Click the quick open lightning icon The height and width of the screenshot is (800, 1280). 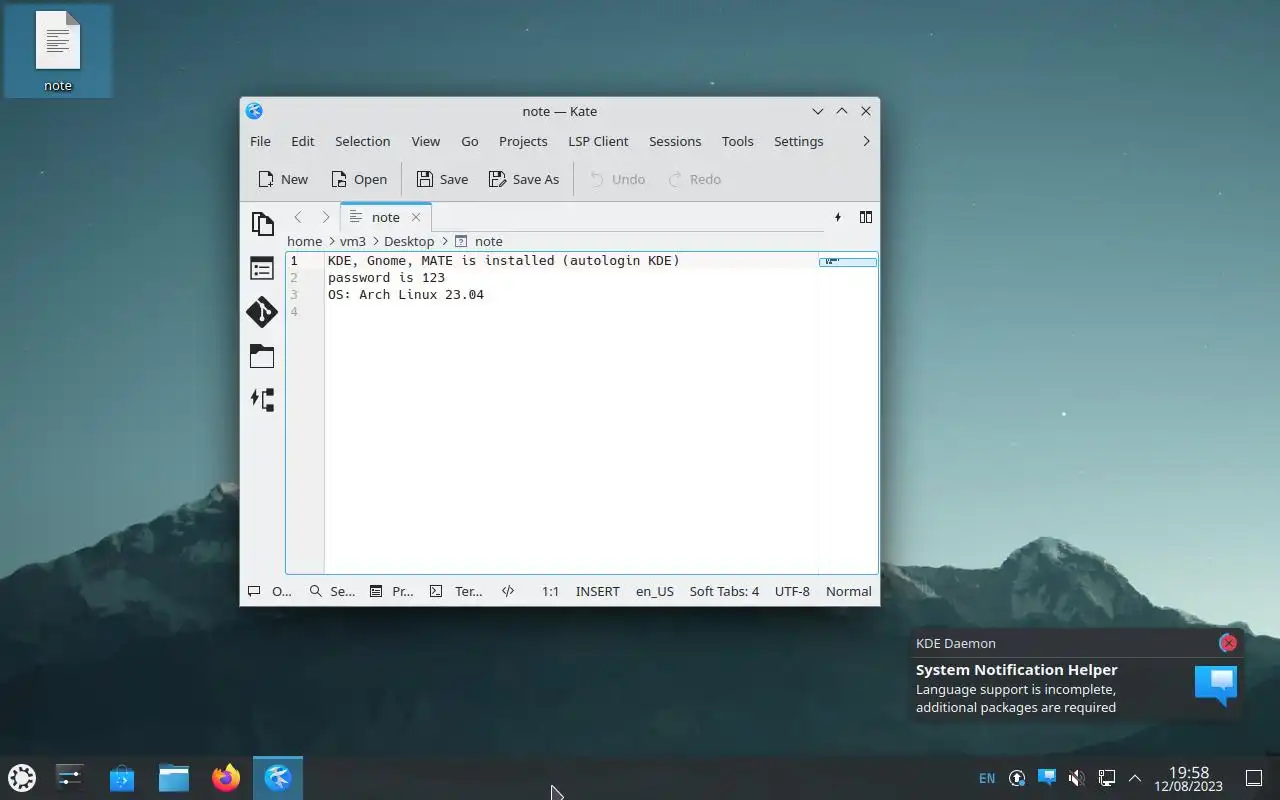pyautogui.click(x=838, y=217)
